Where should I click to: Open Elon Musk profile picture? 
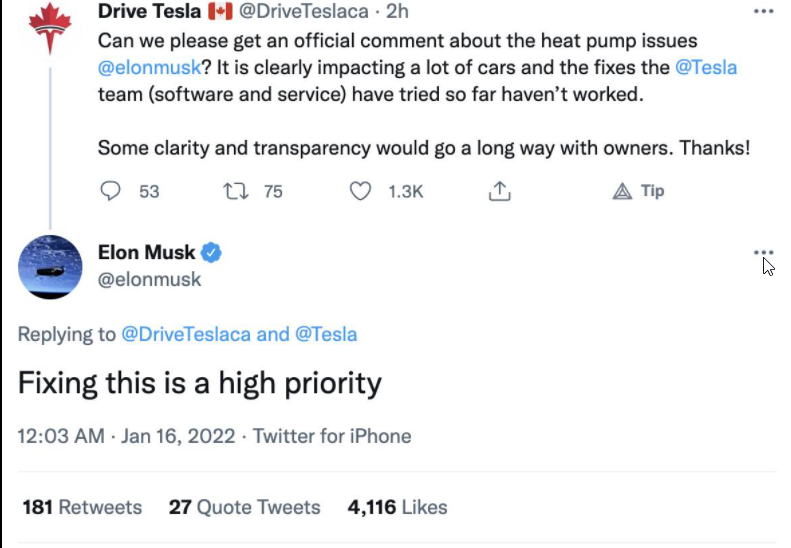[x=50, y=267]
